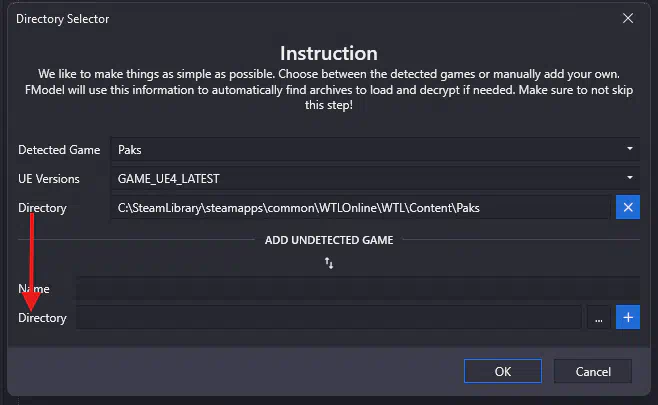
Task: Click the Directory Selector title bar text
Action: coord(63,18)
